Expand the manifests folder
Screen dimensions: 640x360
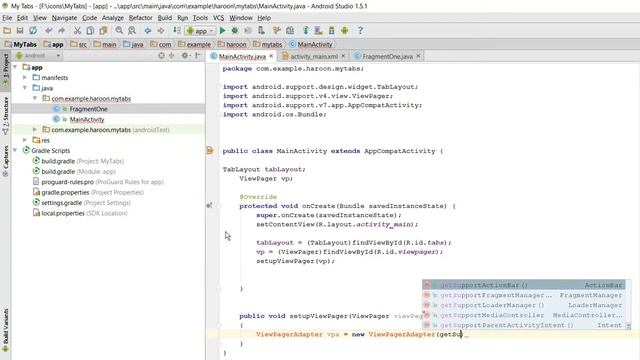(x=25, y=78)
